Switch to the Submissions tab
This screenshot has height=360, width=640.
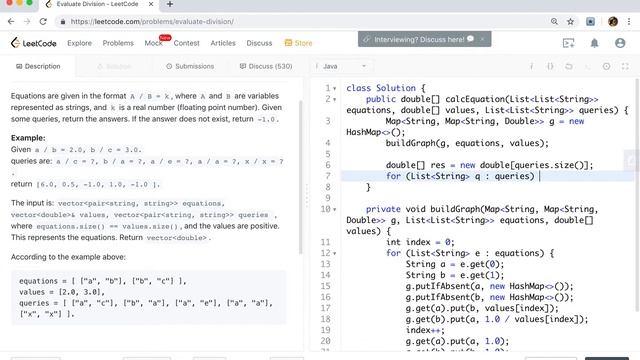tap(190, 66)
